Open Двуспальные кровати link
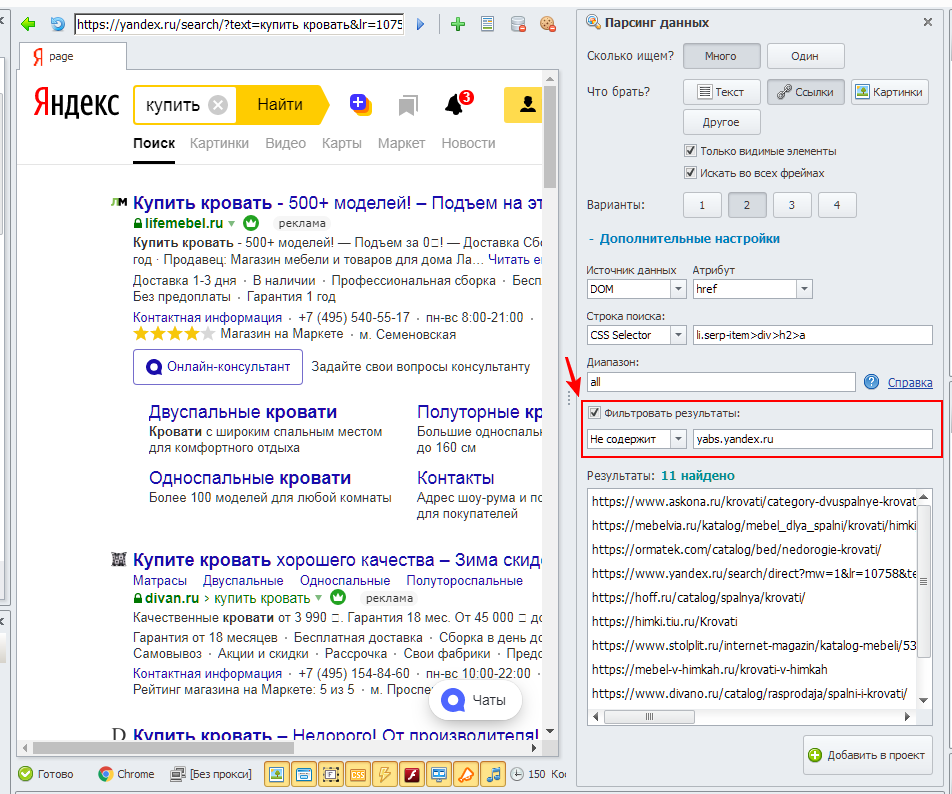 click(242, 412)
